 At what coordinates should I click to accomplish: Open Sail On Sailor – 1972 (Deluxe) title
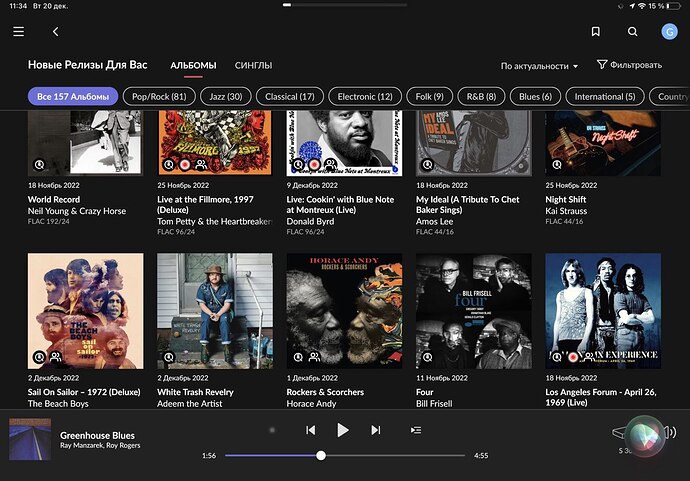84,392
